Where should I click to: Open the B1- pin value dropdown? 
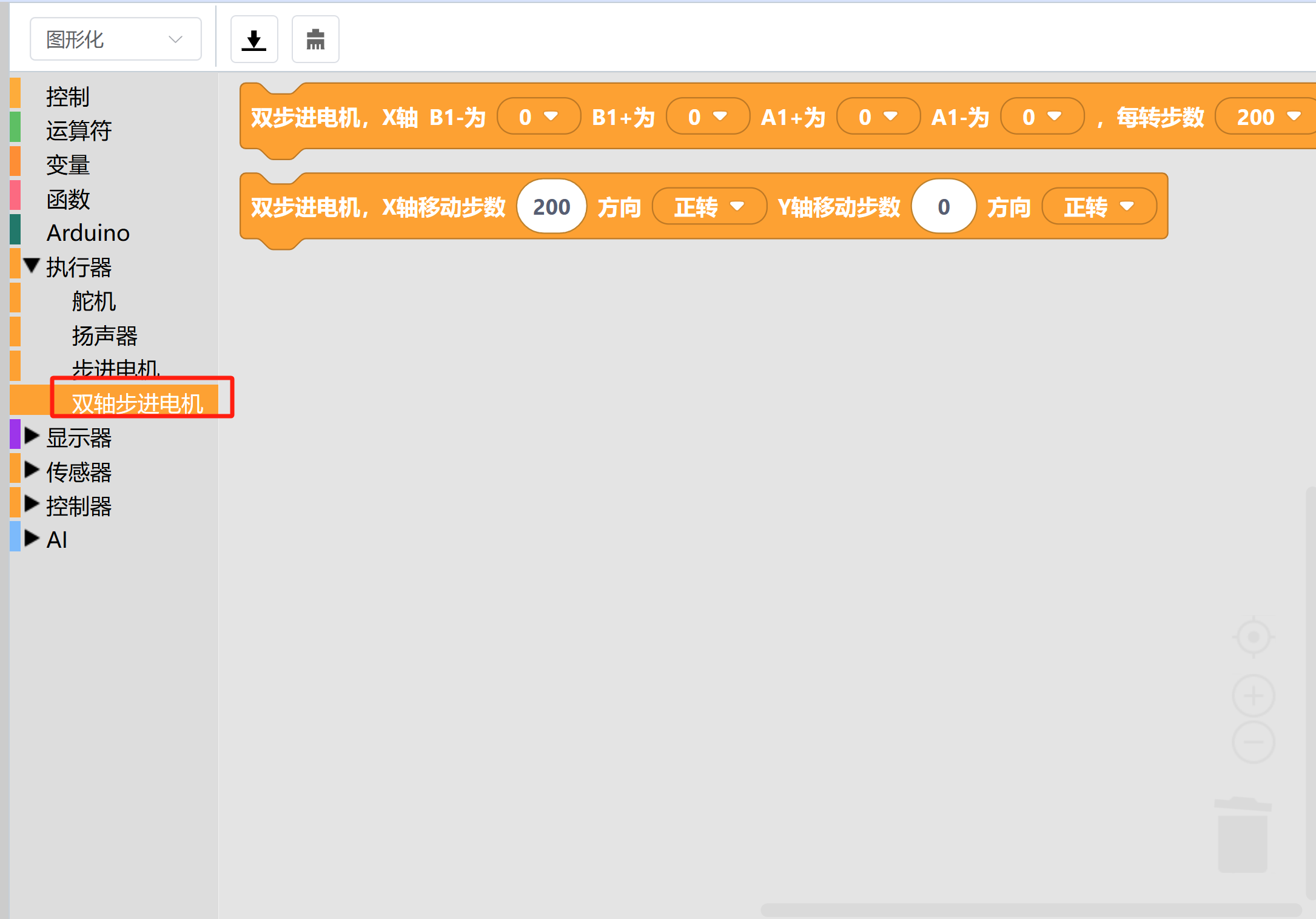[538, 116]
